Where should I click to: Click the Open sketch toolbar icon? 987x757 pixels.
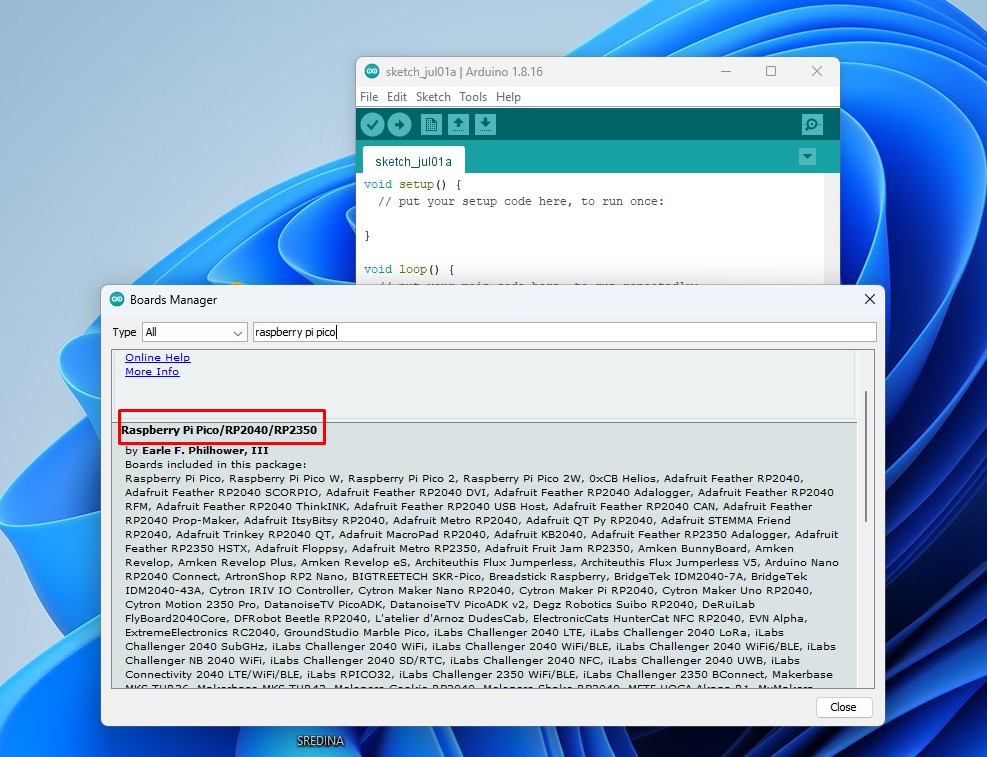point(458,124)
